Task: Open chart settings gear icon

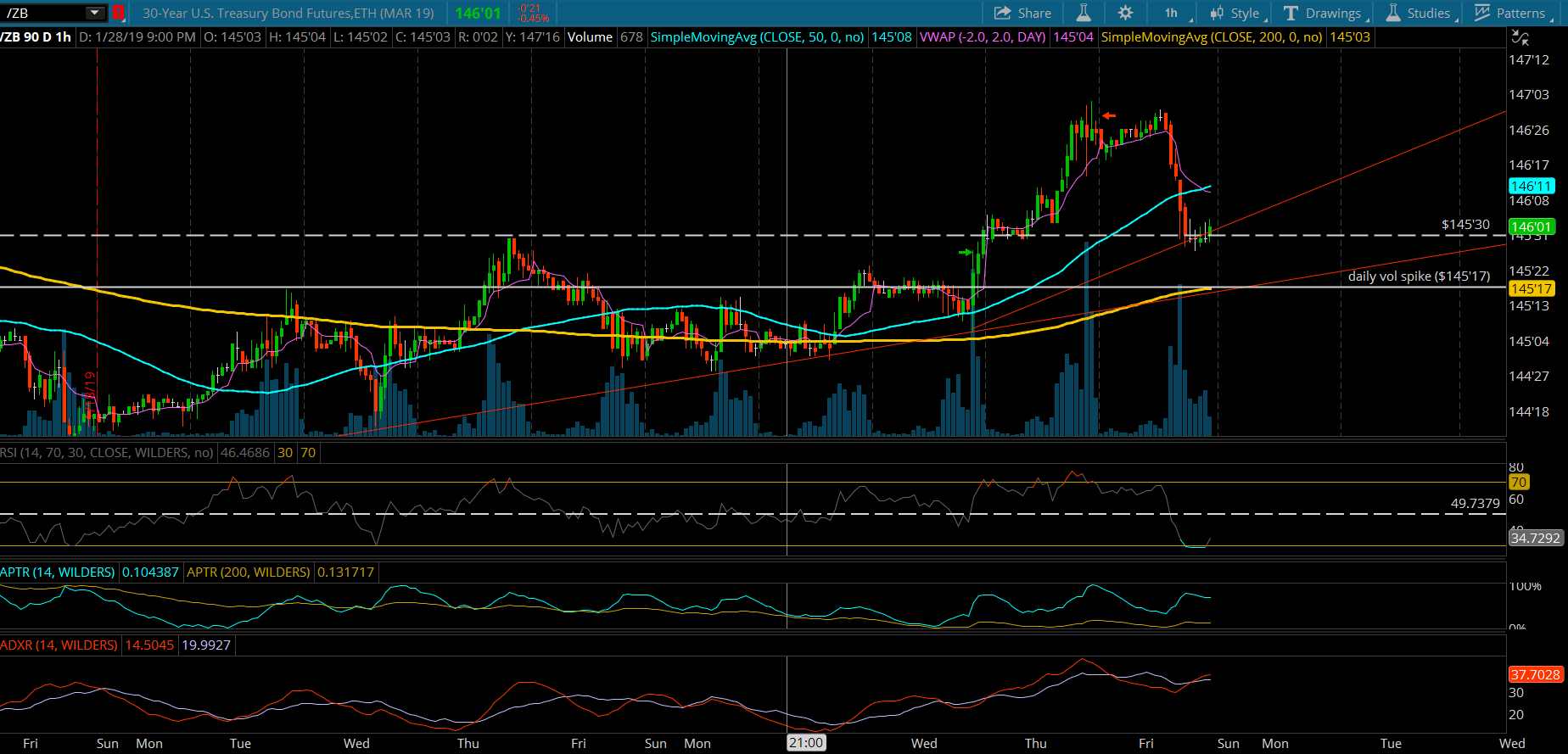Action: pyautogui.click(x=1125, y=13)
